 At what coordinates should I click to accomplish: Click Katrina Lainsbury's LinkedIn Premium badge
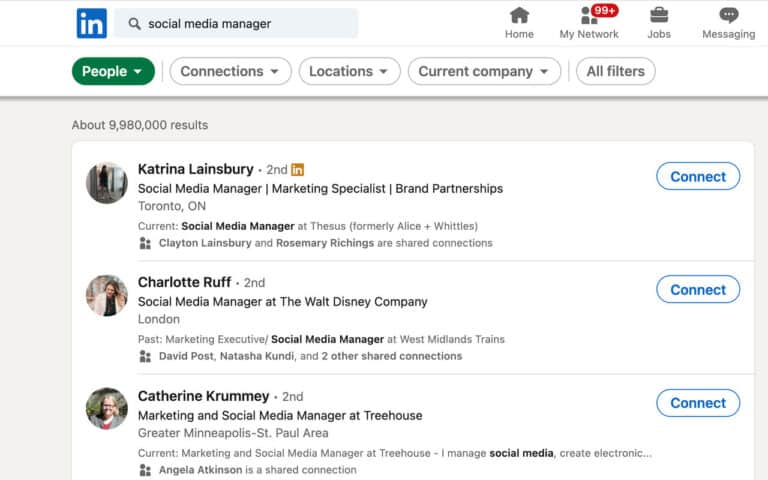pyautogui.click(x=297, y=170)
